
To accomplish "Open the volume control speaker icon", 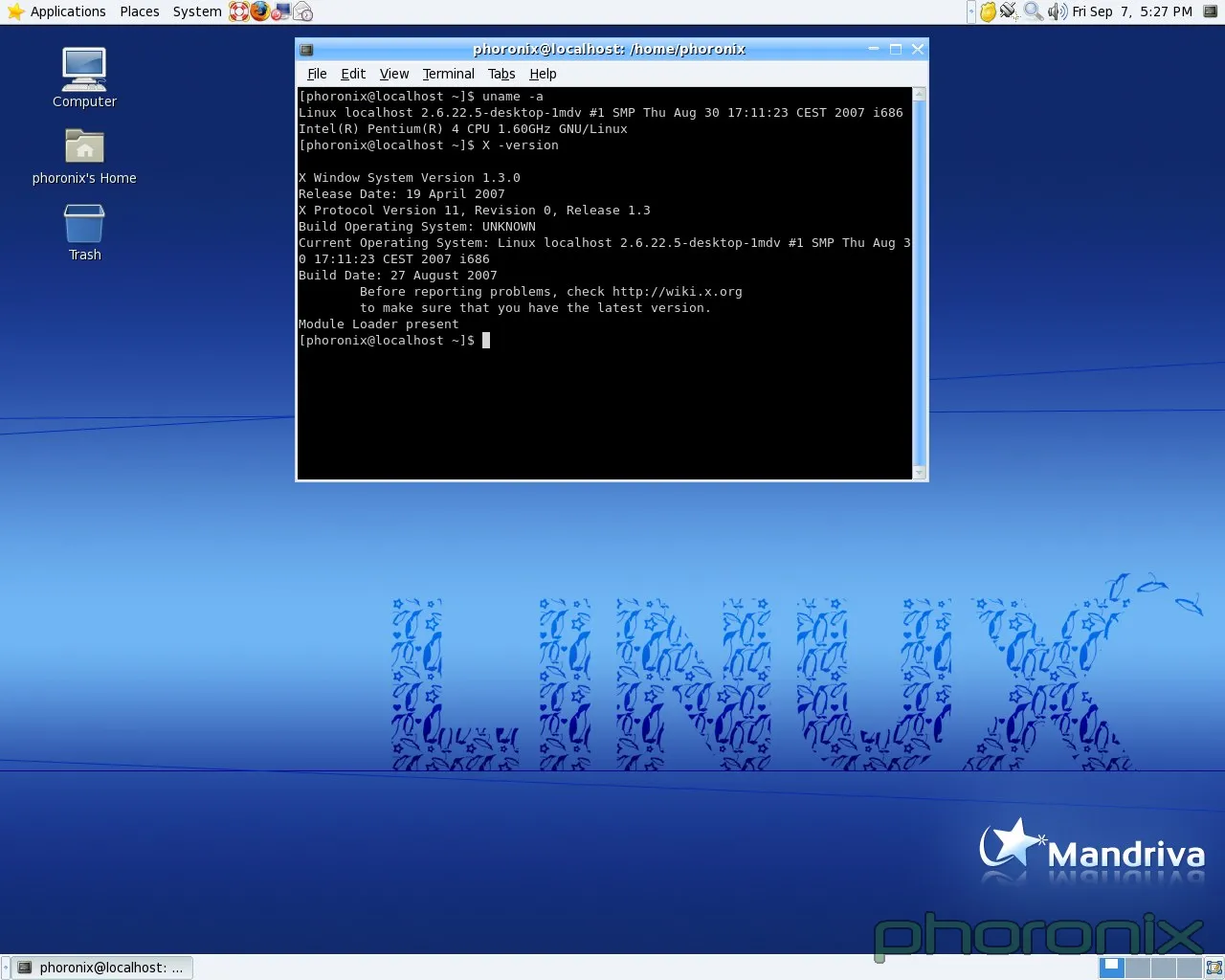I will click(1057, 11).
